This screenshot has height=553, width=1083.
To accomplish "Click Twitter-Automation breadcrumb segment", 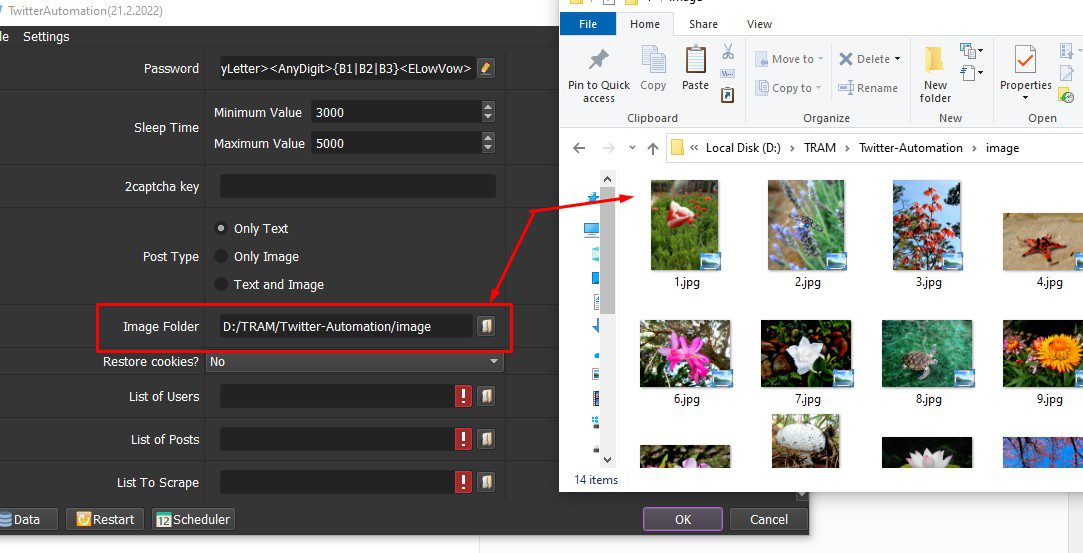I will [x=910, y=148].
